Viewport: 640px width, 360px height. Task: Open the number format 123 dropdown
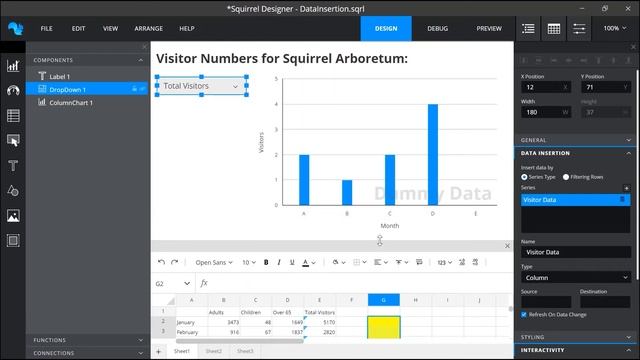point(444,262)
